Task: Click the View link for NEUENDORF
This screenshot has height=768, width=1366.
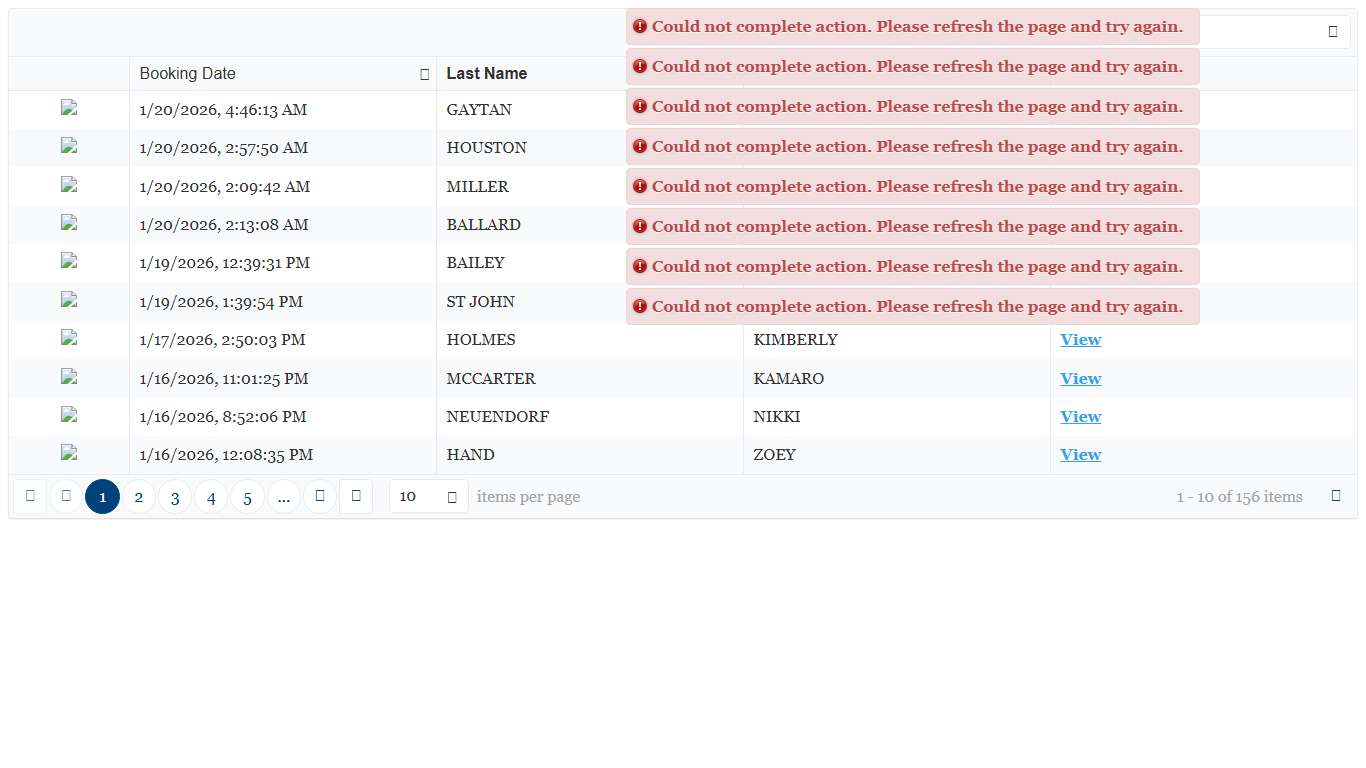Action: (1080, 417)
